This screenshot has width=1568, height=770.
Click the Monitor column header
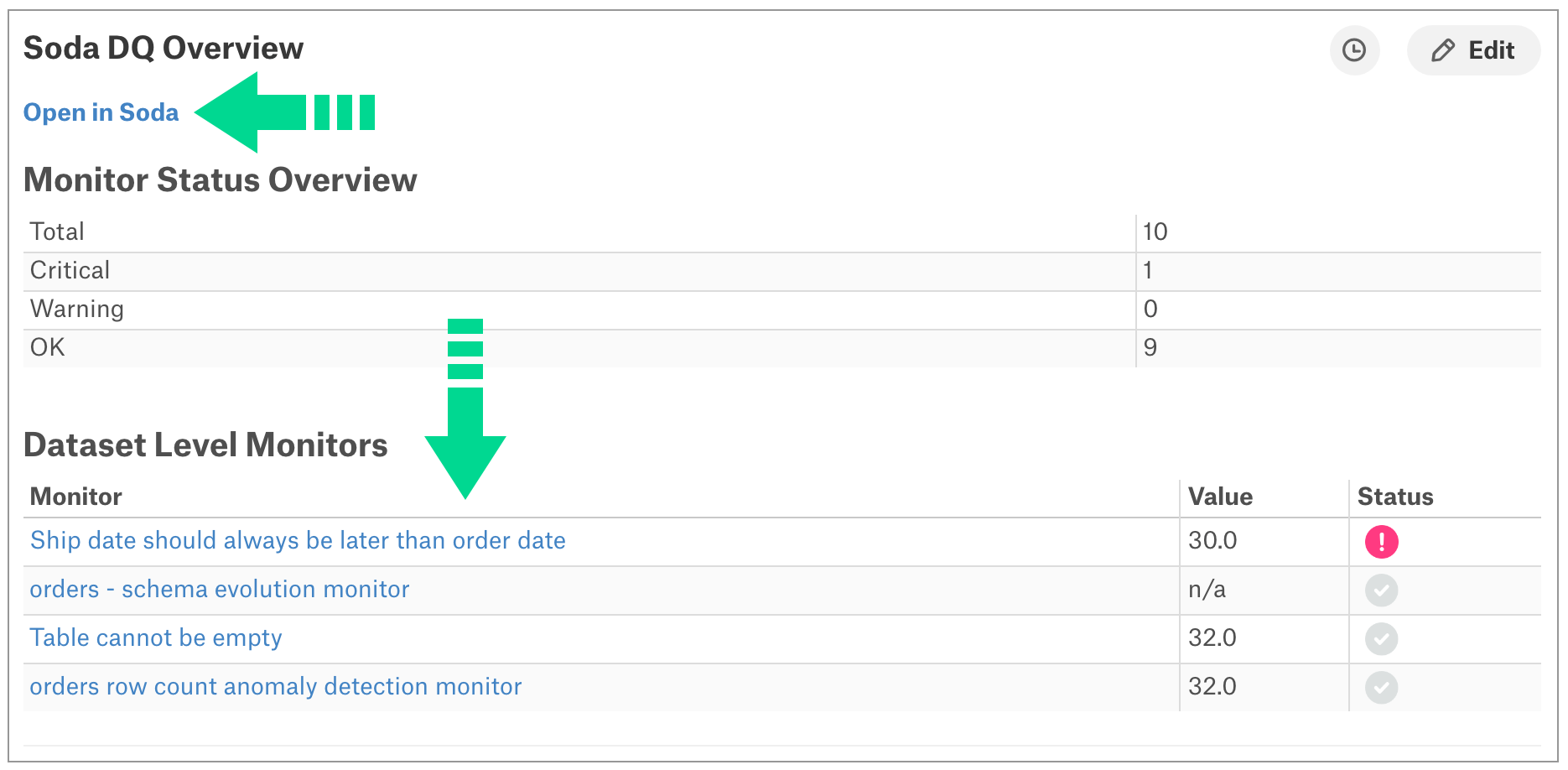tap(76, 497)
